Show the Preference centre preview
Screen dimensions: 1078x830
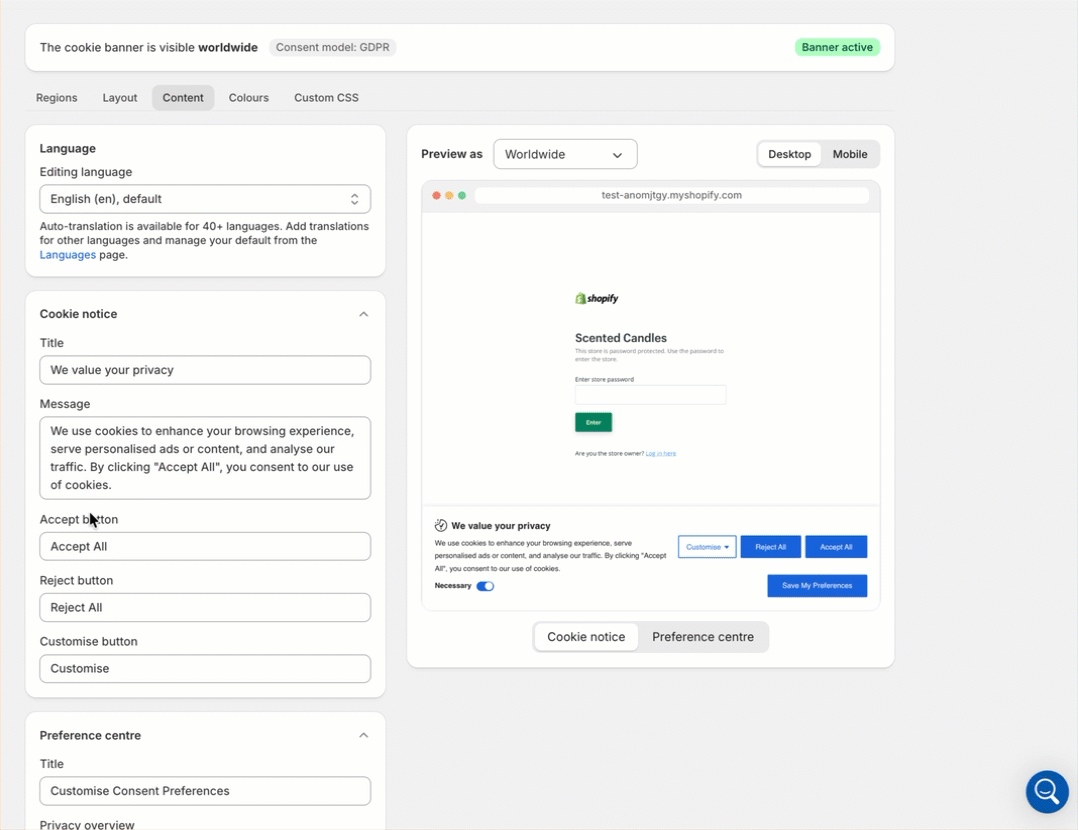tap(703, 637)
